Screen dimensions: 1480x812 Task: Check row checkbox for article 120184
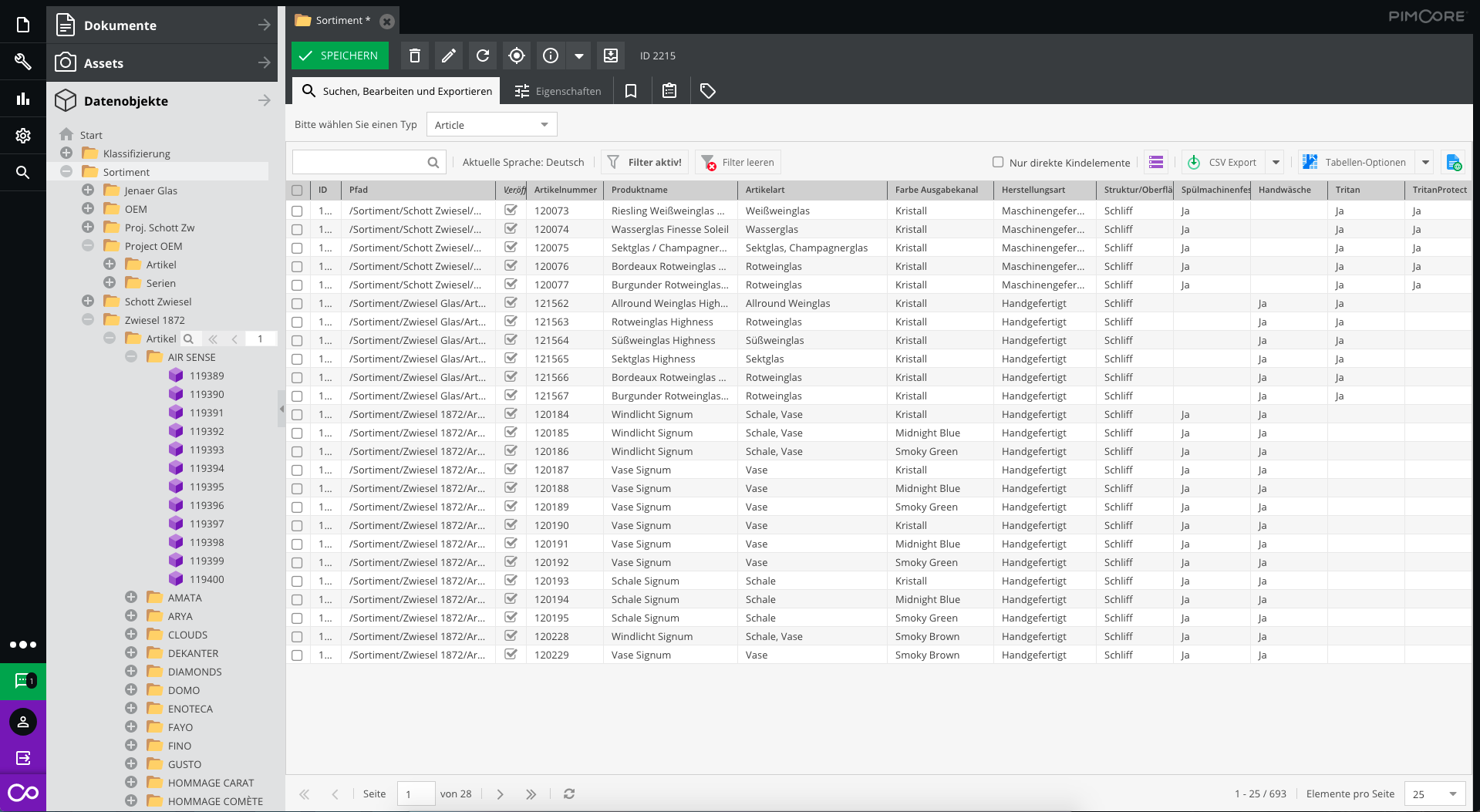tap(297, 414)
